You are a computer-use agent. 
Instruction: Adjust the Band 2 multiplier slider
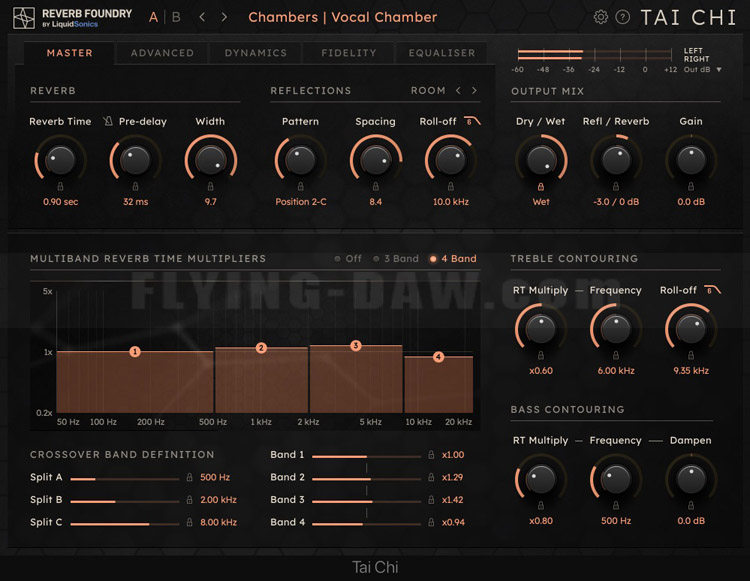pyautogui.click(x=366, y=479)
